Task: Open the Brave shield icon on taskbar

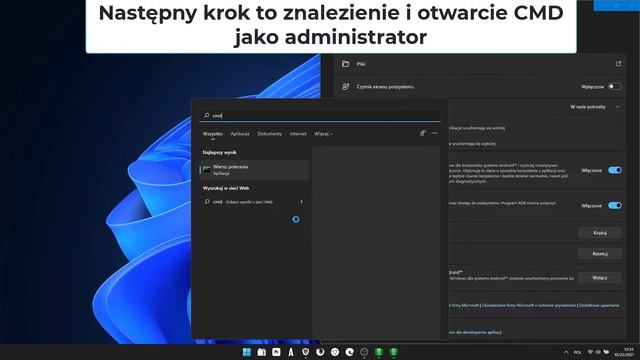Action: coord(305,352)
